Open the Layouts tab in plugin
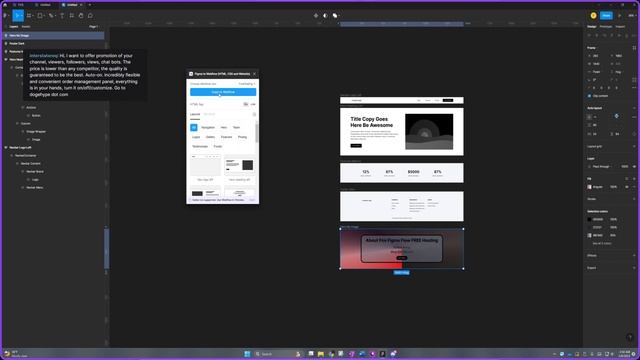640x360 pixels. tap(195, 114)
